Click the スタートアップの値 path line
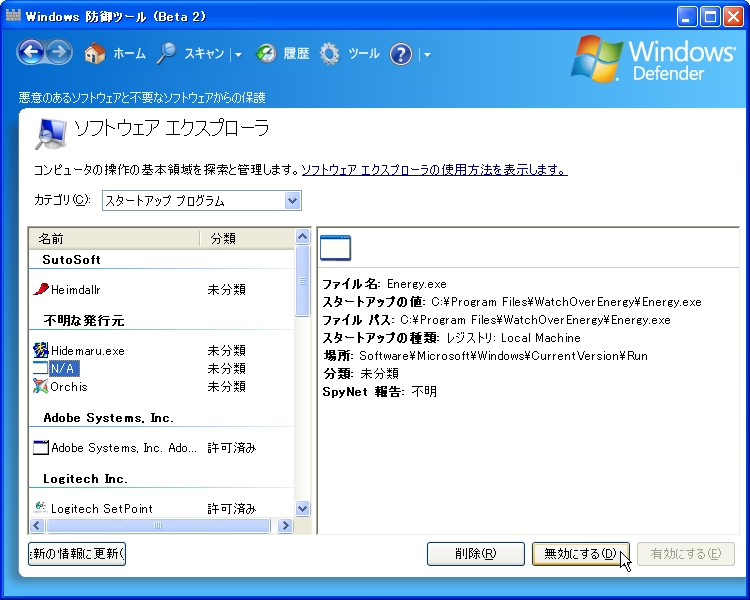The width and height of the screenshot is (750, 600). pyautogui.click(x=512, y=302)
